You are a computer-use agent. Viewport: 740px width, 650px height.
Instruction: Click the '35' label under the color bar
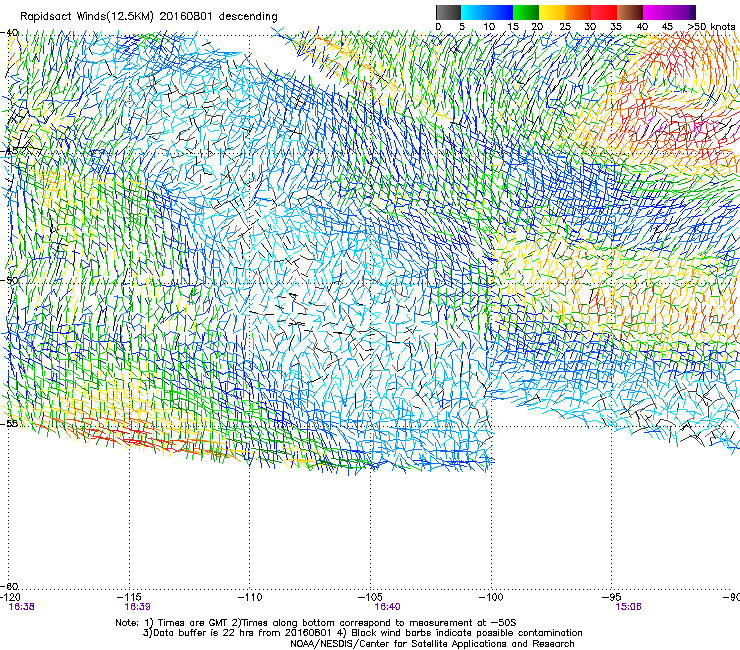pos(616,26)
